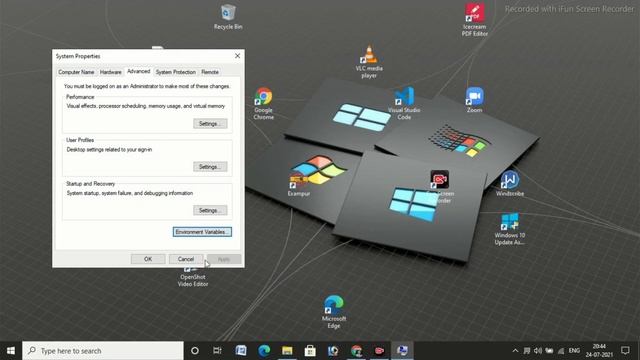Launch Microsoft Edge desktop shortcut
The image size is (640, 360).
(x=333, y=312)
